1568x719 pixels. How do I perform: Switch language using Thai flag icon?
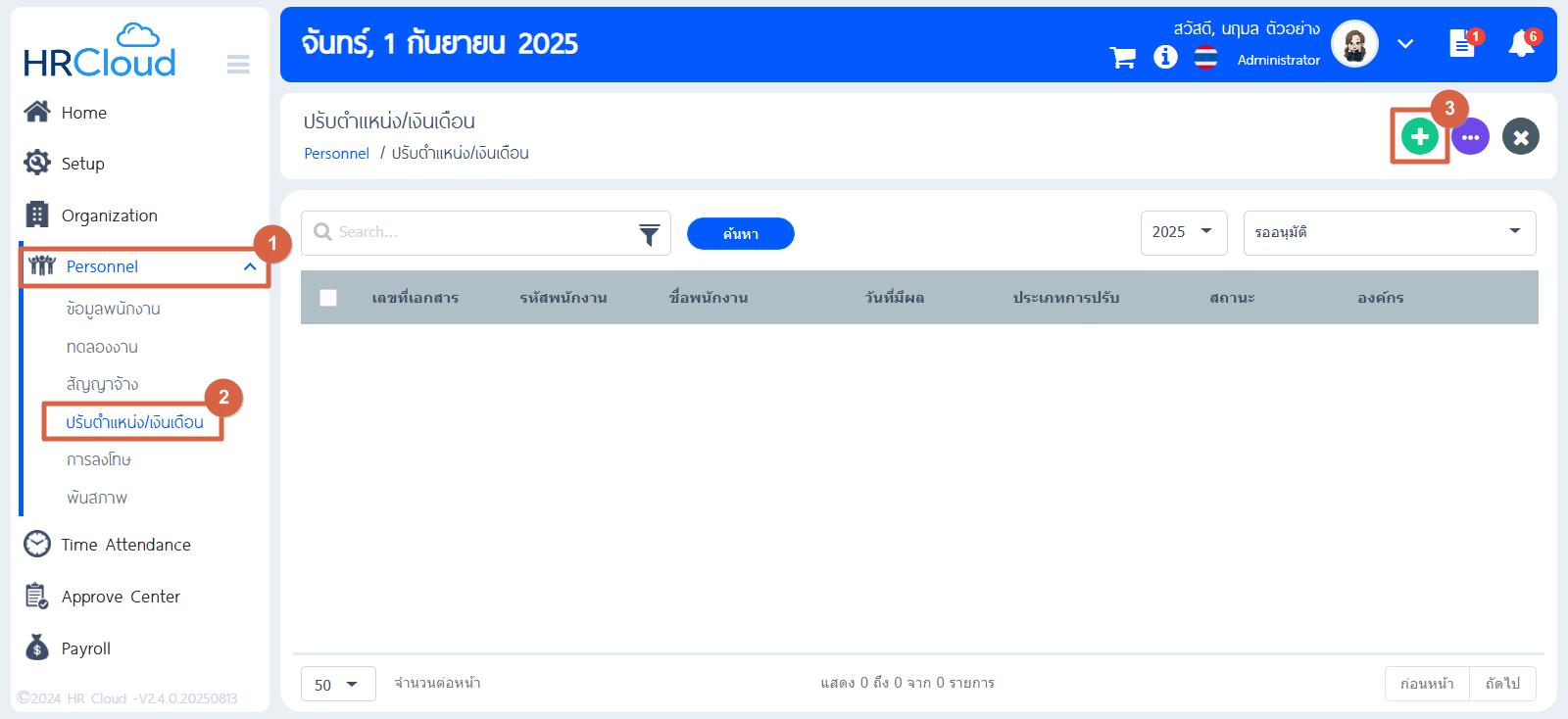click(1205, 58)
